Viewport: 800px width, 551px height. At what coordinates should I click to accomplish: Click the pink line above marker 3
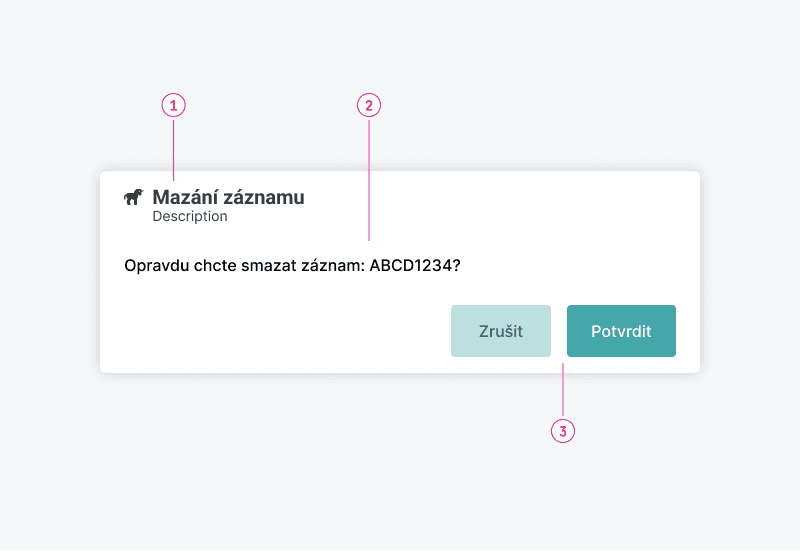[563, 390]
